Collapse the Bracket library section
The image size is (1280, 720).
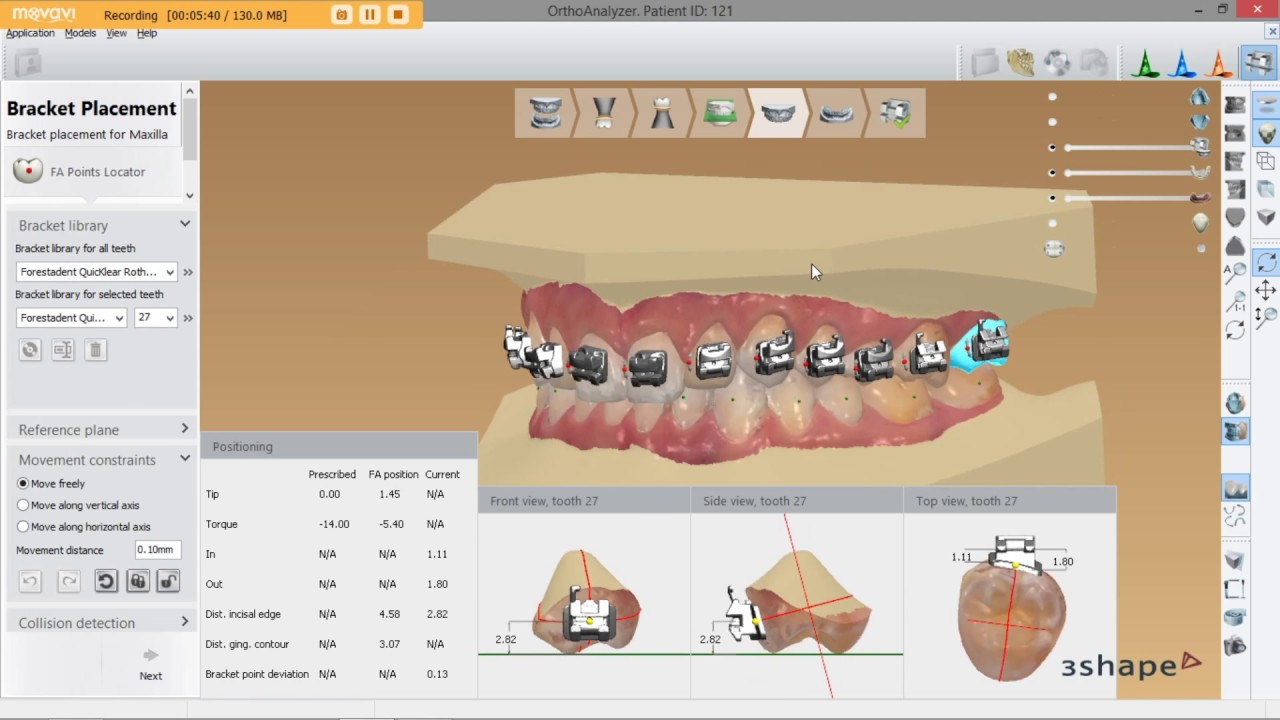pos(185,225)
